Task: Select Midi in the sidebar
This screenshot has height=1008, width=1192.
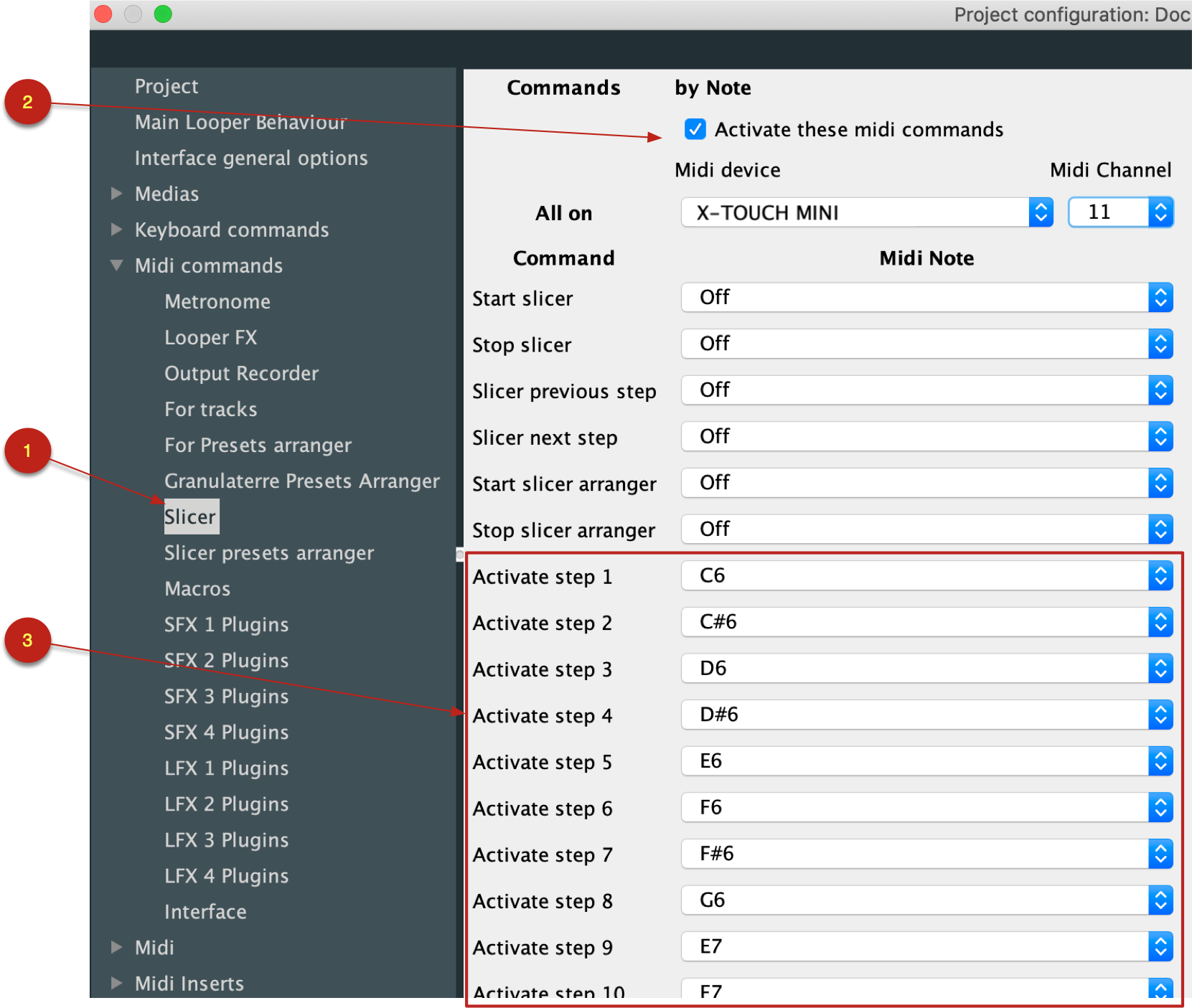Action: click(x=154, y=947)
